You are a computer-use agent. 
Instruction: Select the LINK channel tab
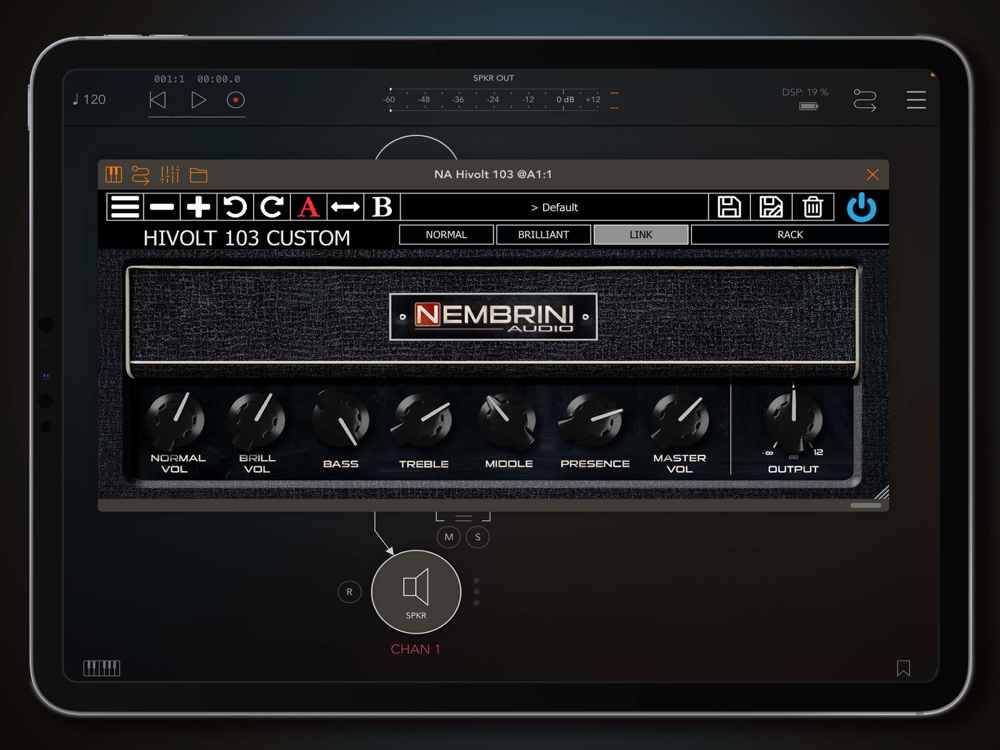pos(641,235)
